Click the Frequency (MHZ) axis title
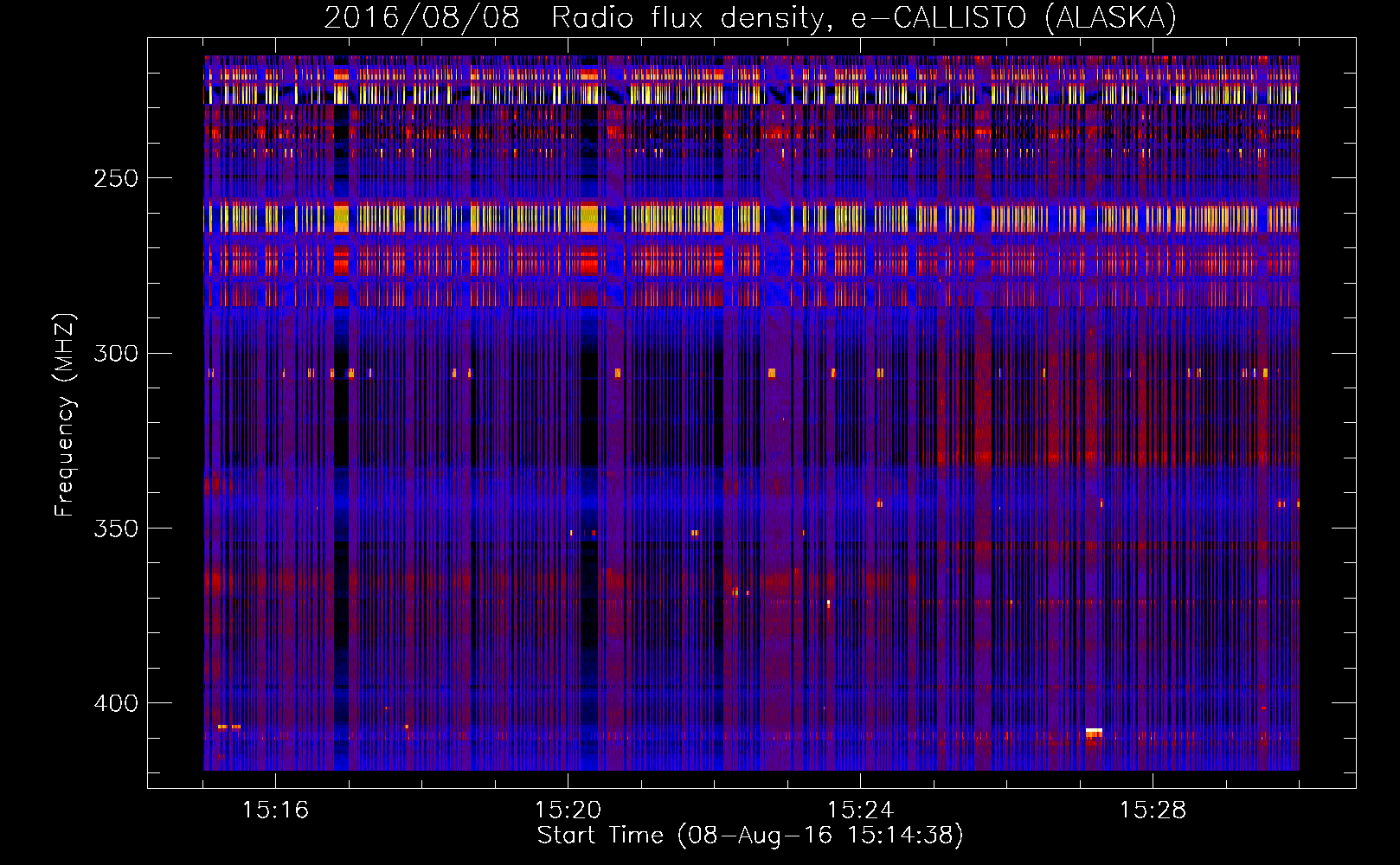Screen dimensions: 1400x865 tap(65, 415)
